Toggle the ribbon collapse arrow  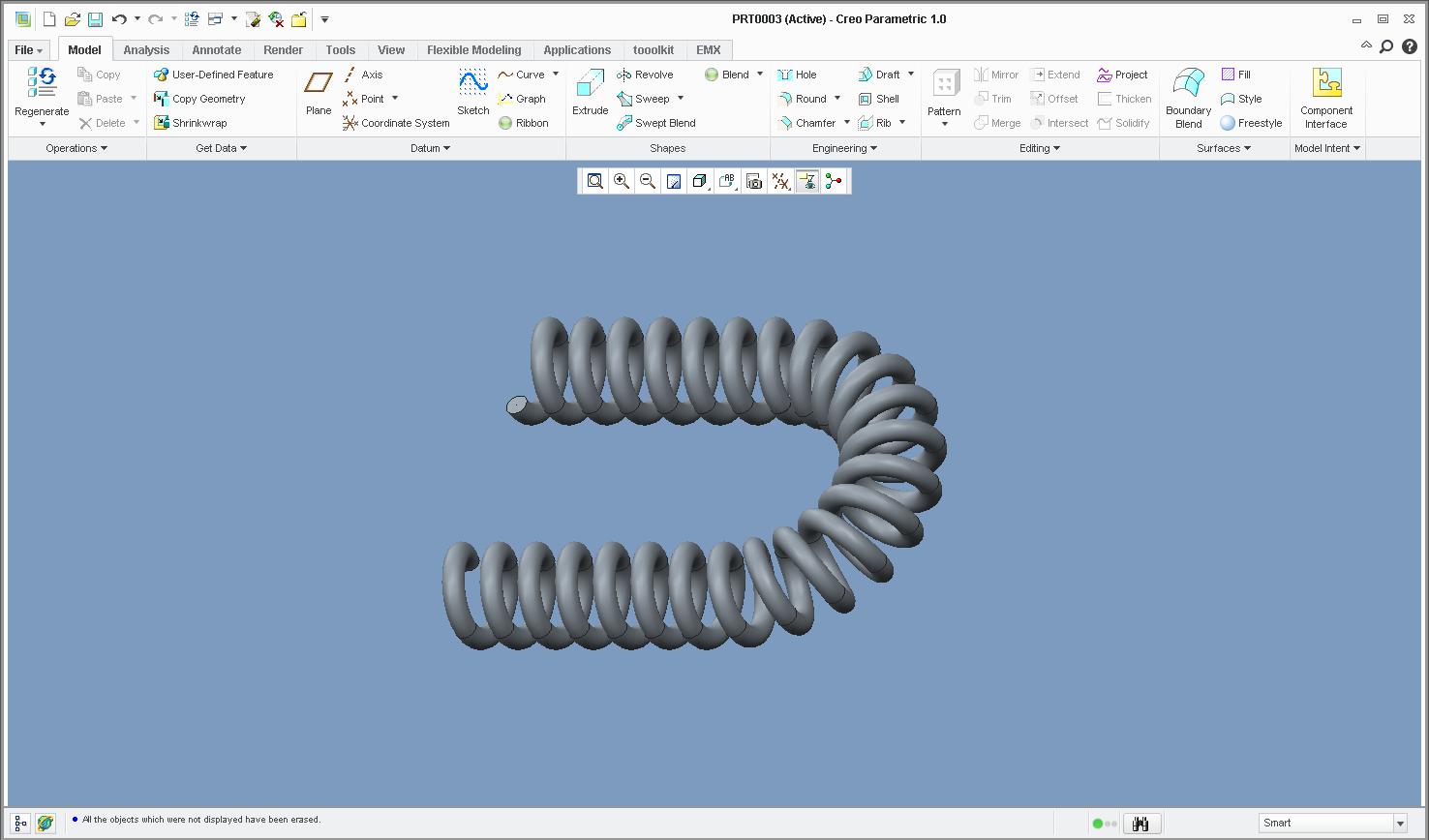pos(1366,45)
